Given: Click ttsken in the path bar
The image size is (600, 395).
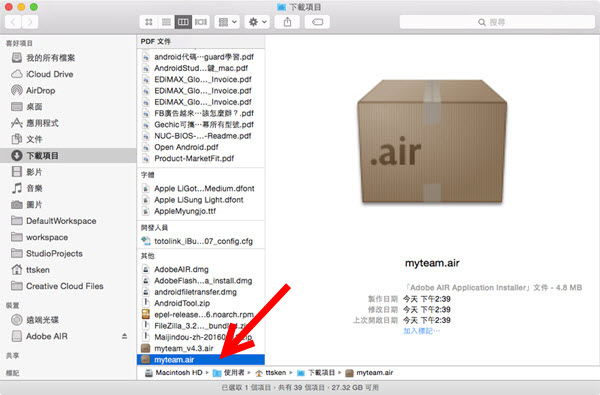Looking at the screenshot, I should click(x=271, y=373).
